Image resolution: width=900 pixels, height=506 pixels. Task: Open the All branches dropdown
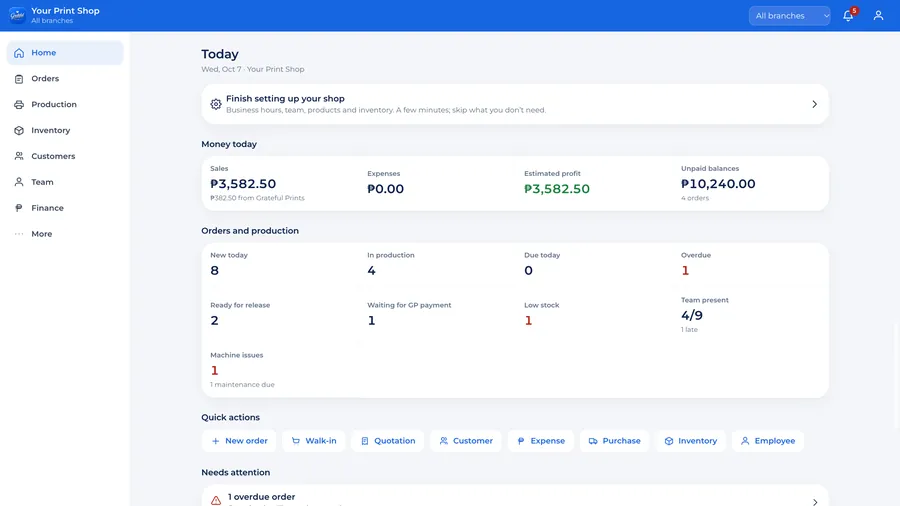click(789, 16)
